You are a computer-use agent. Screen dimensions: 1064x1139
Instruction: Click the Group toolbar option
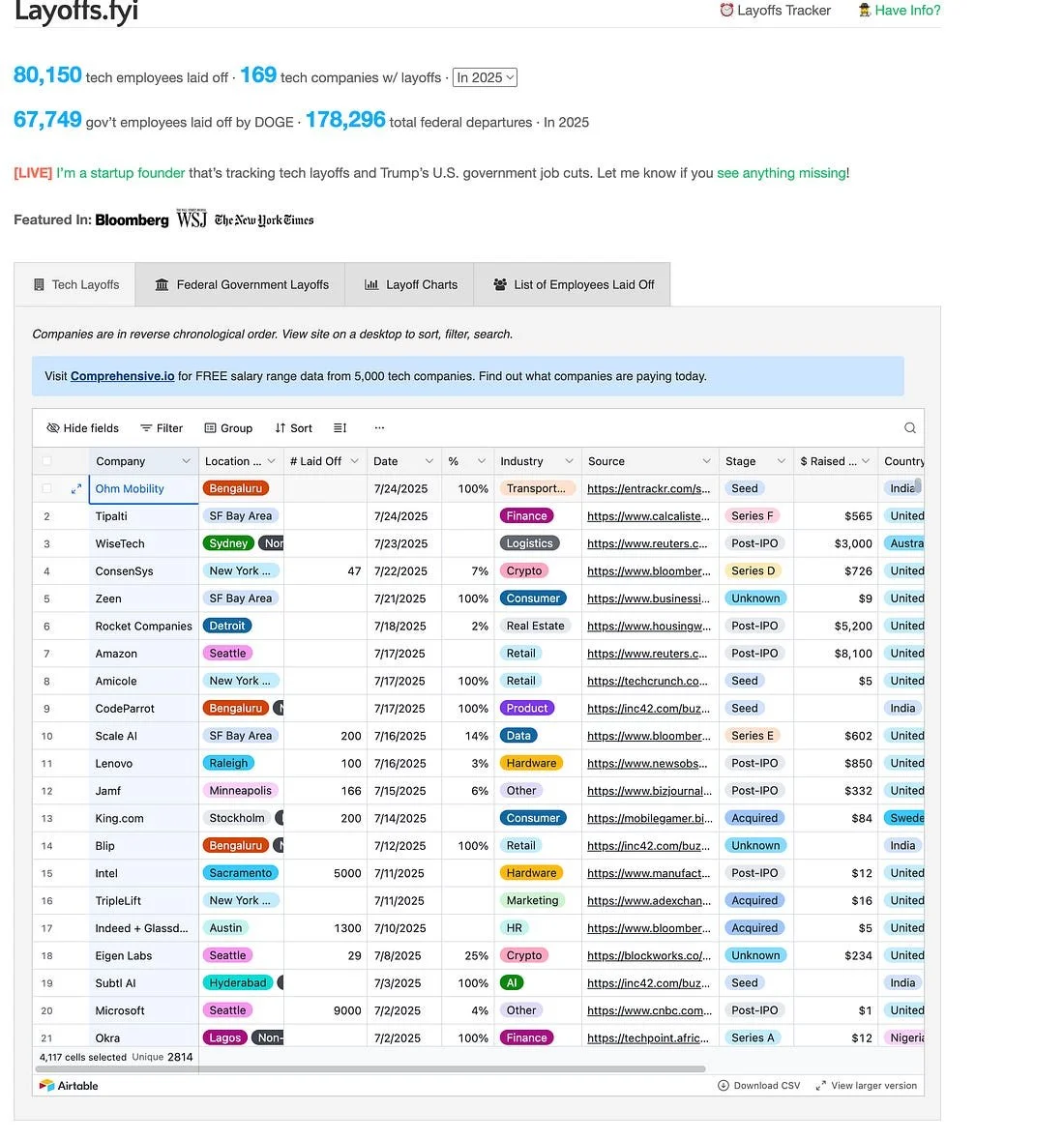[x=228, y=428]
